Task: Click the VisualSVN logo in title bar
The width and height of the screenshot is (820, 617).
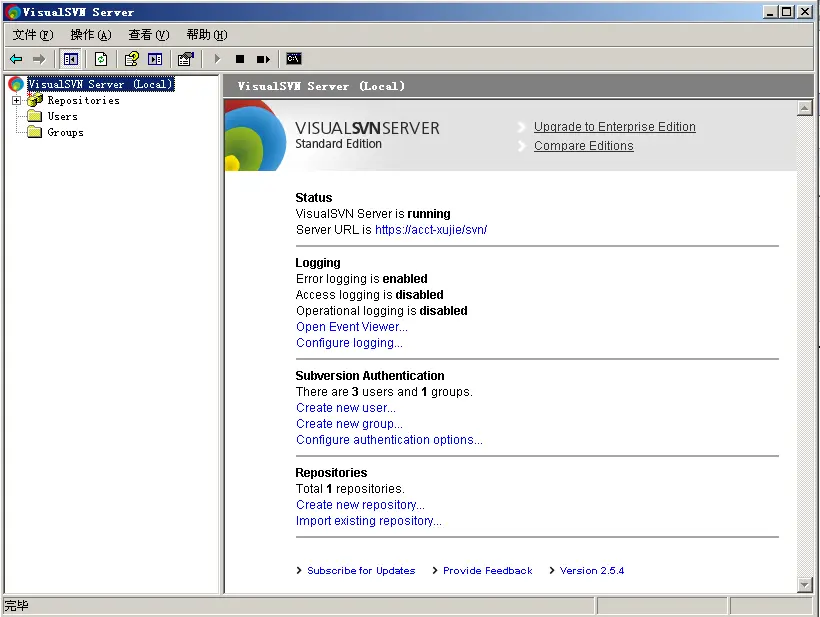Action: [13, 12]
